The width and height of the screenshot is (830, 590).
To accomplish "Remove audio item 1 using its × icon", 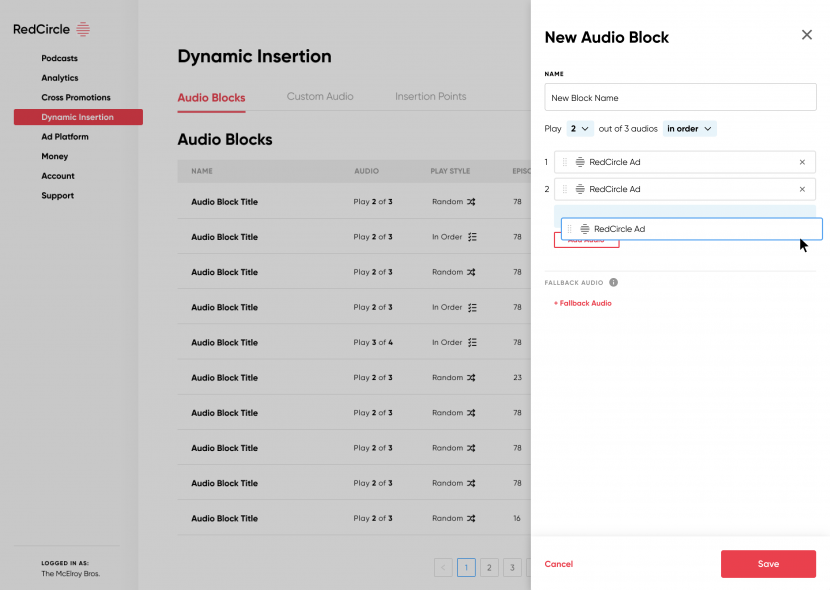I will point(801,161).
